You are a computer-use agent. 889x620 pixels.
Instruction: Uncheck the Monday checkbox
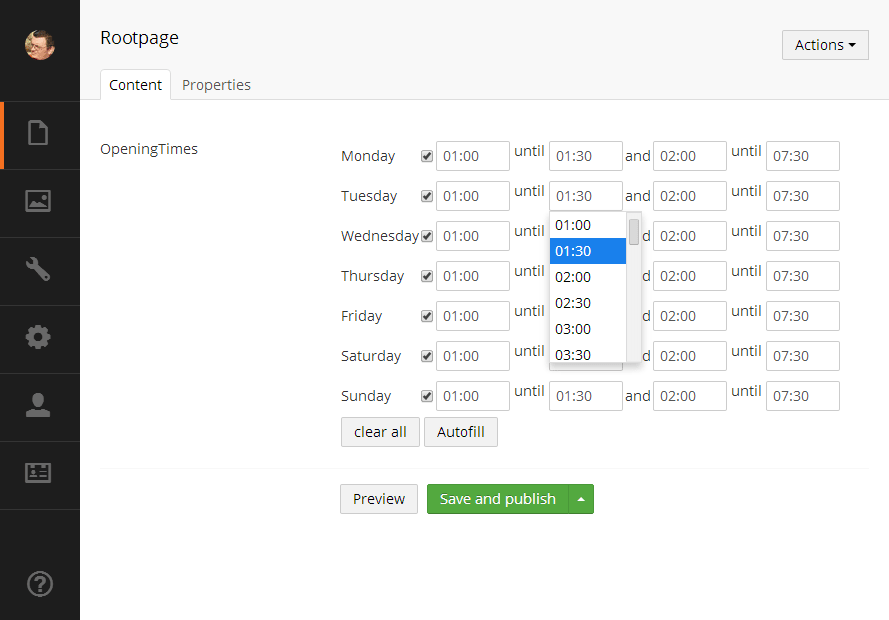[x=427, y=156]
